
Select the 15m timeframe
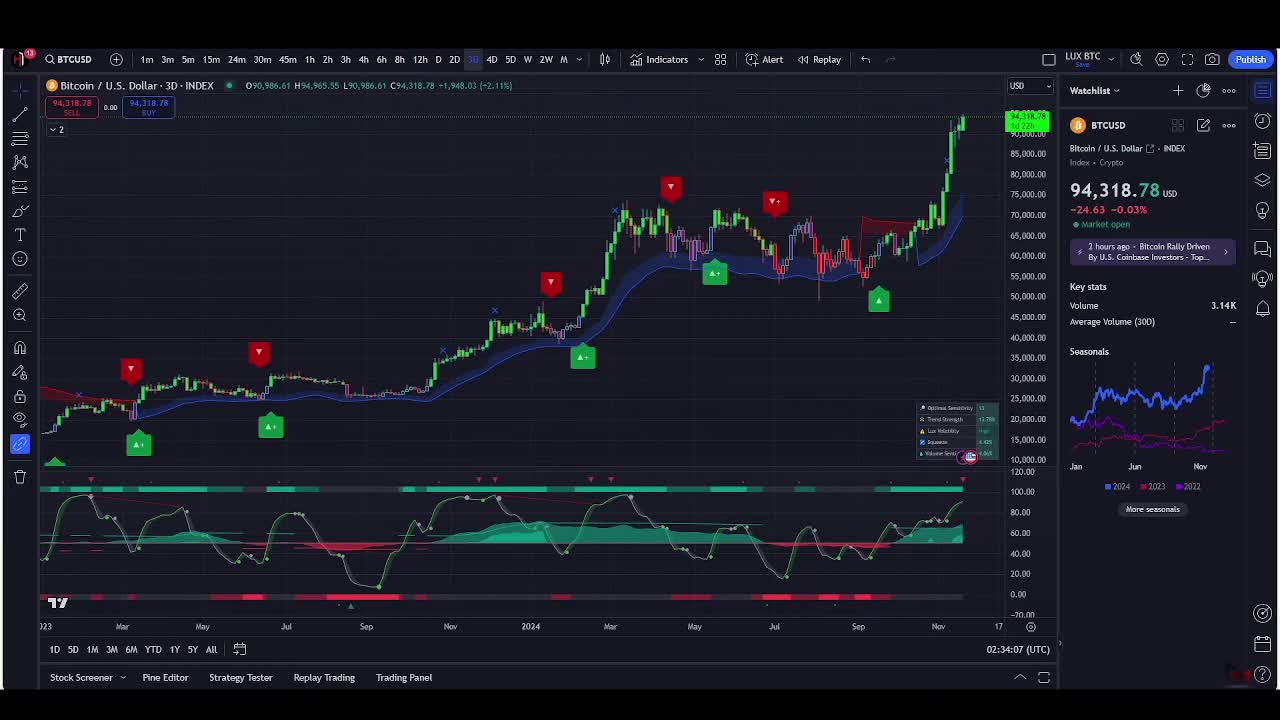coord(211,60)
